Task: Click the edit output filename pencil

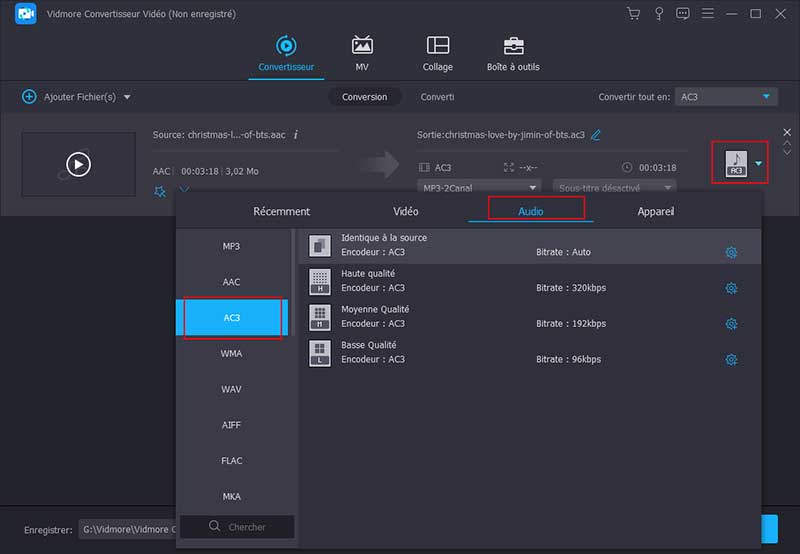Action: click(x=596, y=135)
